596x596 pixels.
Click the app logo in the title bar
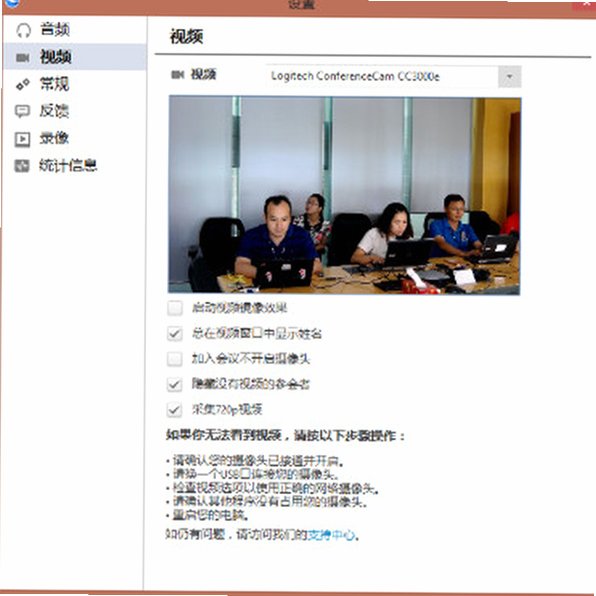click(13, 3)
